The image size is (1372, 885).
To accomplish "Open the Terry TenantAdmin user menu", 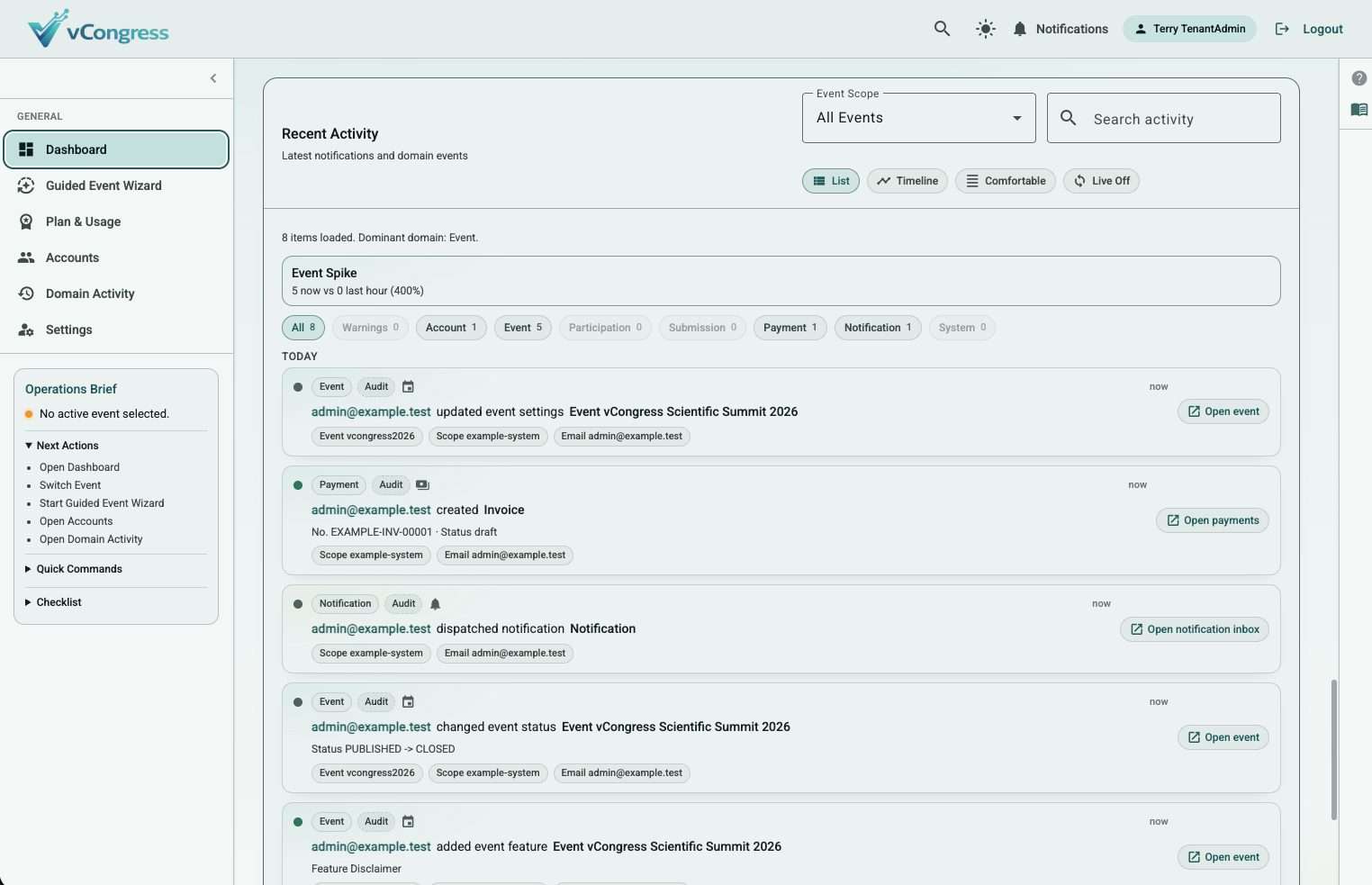I will pos(1189,29).
